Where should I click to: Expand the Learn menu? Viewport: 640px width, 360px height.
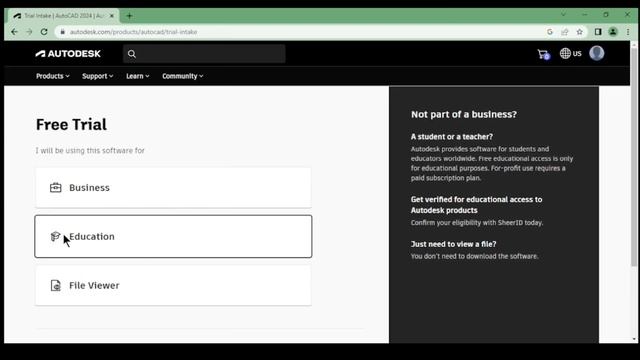click(x=138, y=76)
